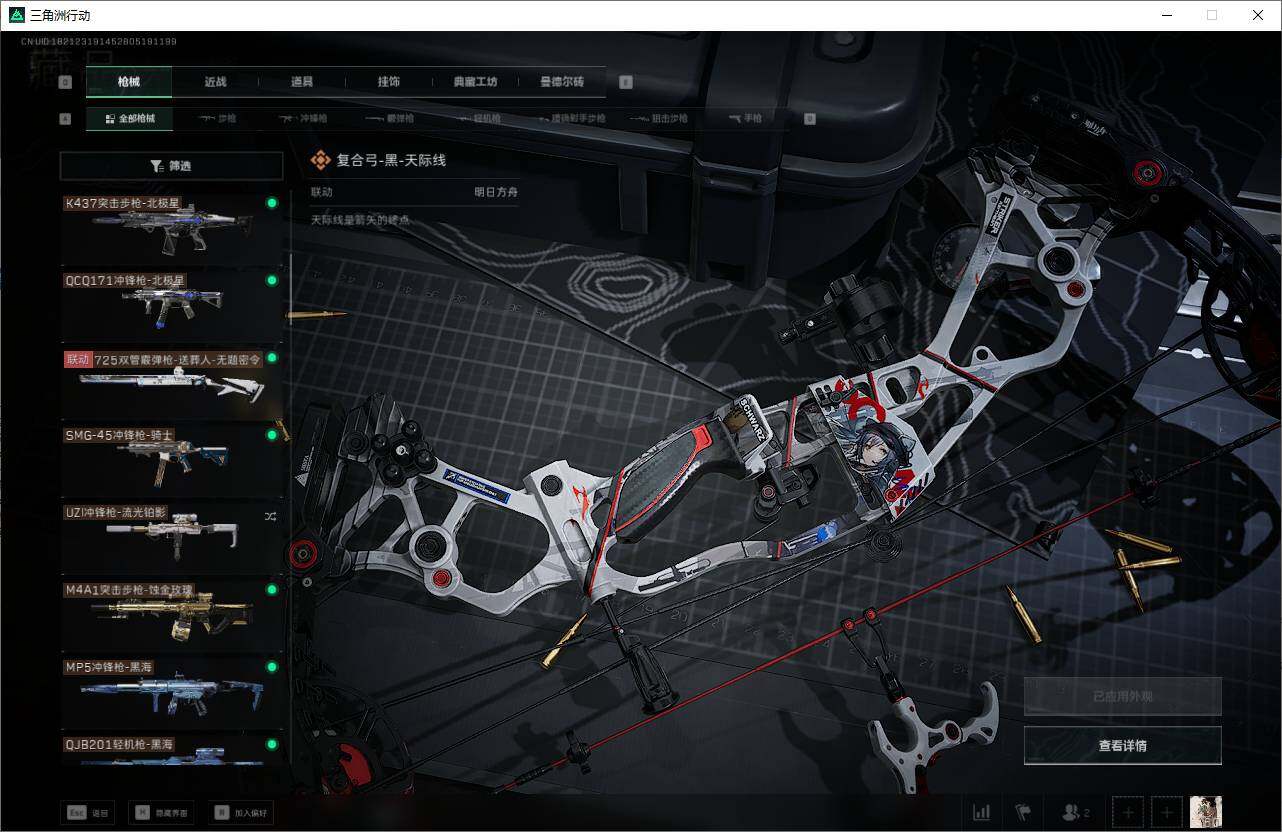Viewport: 1282px width, 832px height.
Task: Select the QCQ171冲锋枪-北极星 skin thumbnail
Action: (x=172, y=307)
